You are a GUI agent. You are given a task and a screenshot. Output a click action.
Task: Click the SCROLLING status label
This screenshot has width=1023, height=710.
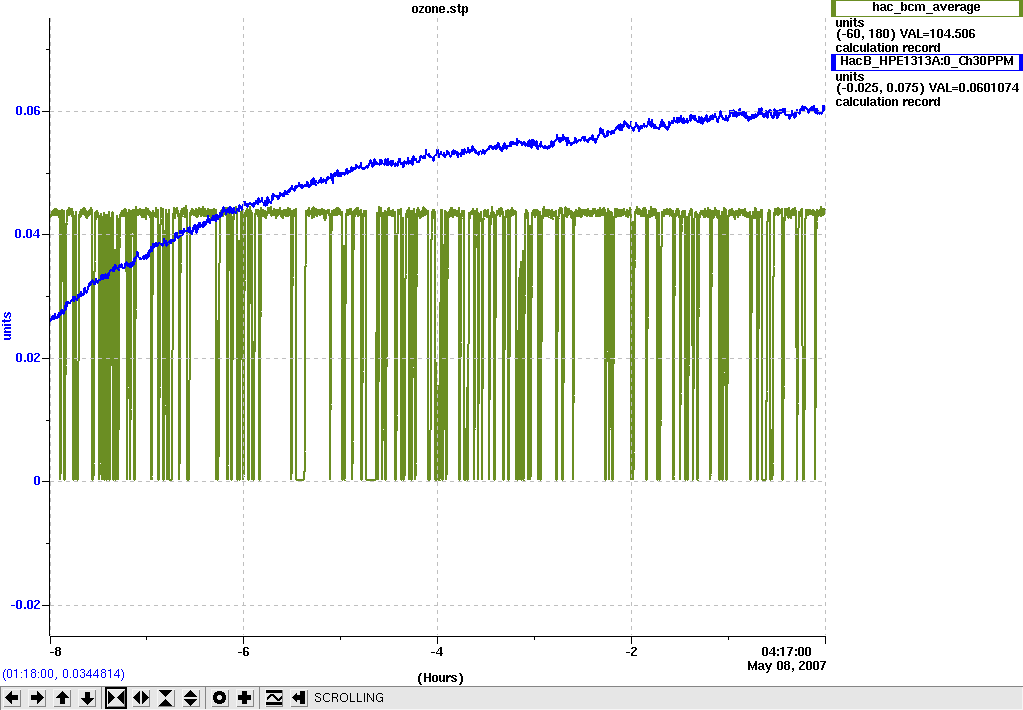[x=349, y=698]
